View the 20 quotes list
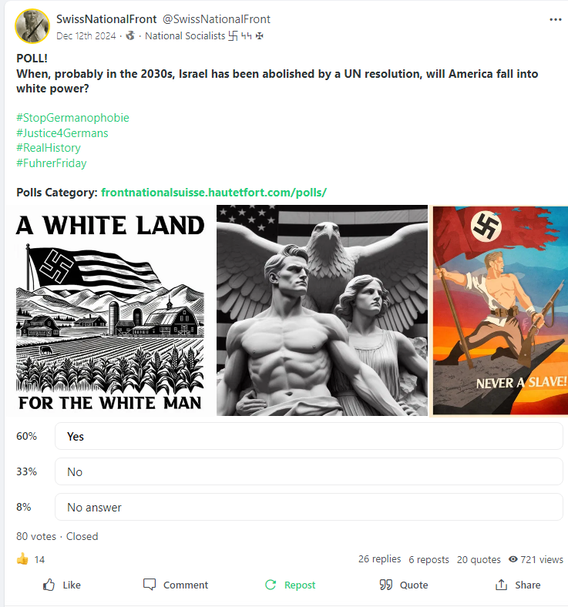The height and width of the screenshot is (607, 568). coord(479,559)
